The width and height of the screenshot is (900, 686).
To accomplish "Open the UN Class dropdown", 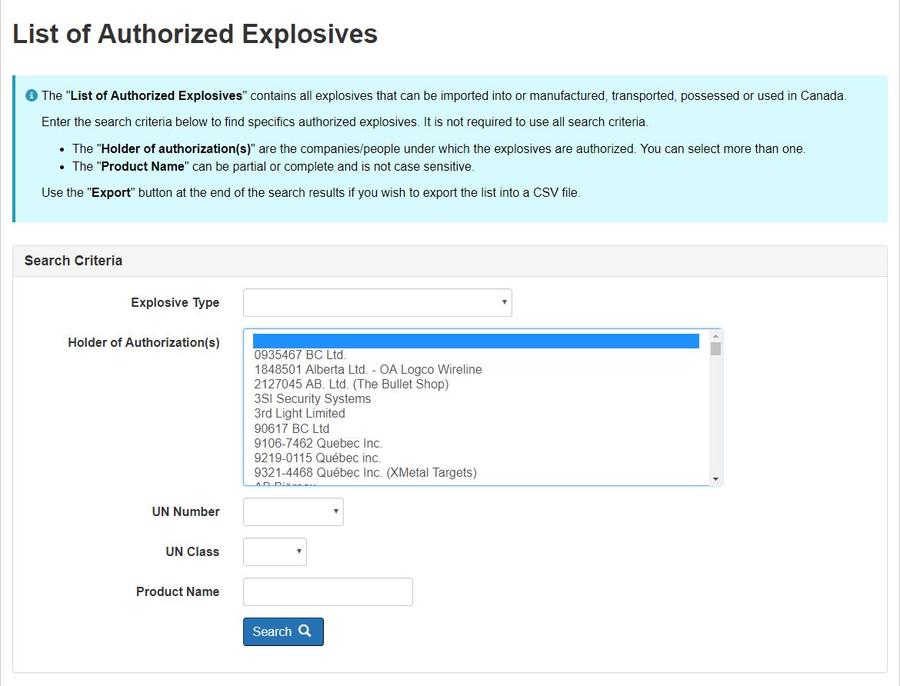I will (275, 552).
